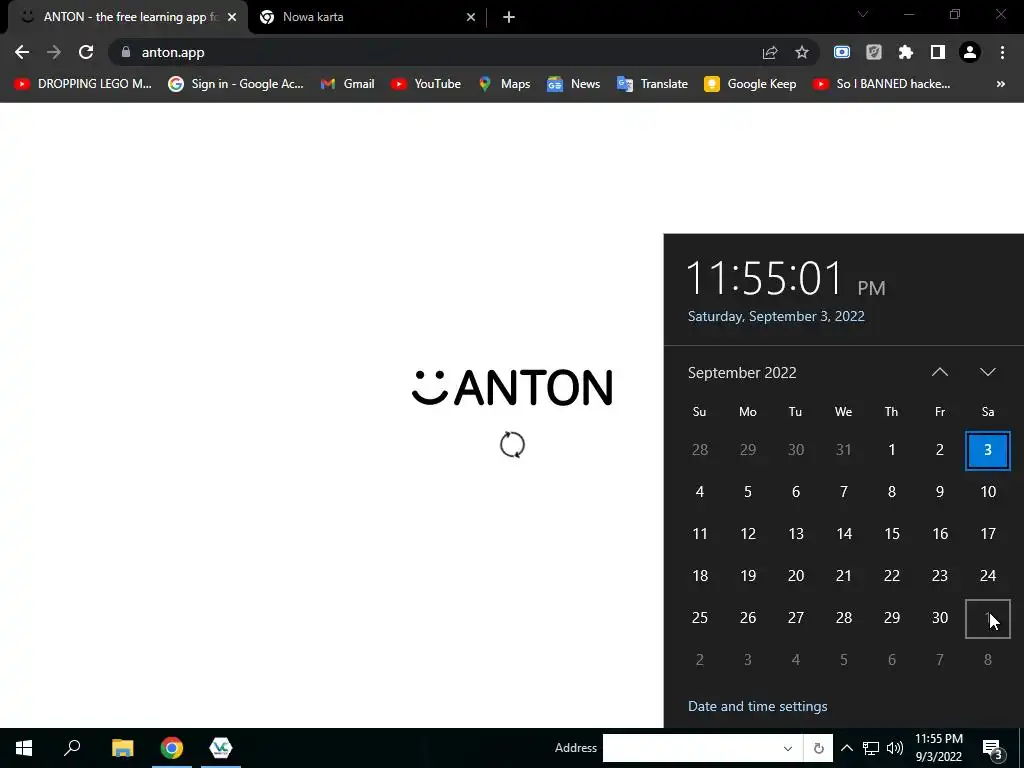
Task: Open tab search chevron in title bar
Action: coord(863,14)
